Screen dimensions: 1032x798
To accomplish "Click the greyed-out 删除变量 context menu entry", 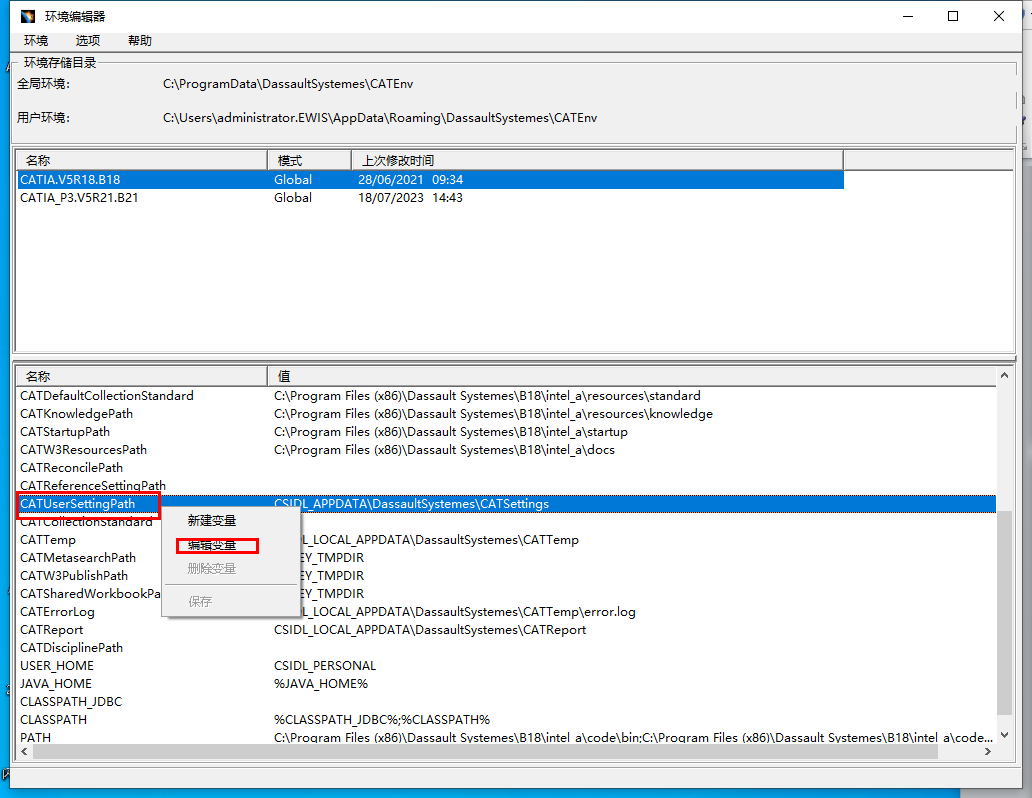I will pyautogui.click(x=211, y=569).
